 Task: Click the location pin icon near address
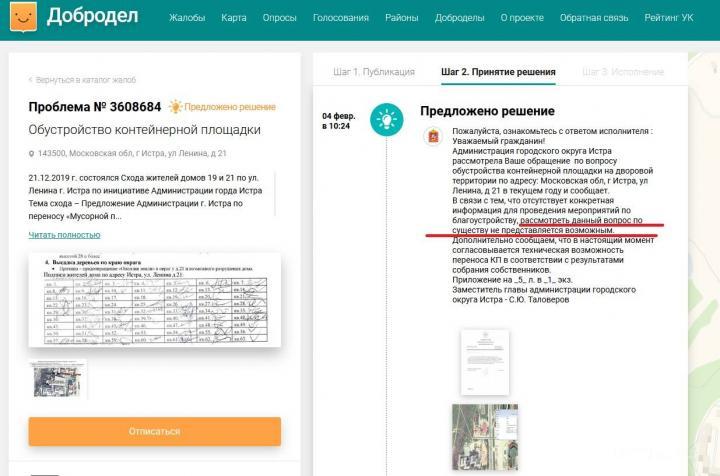click(x=31, y=154)
